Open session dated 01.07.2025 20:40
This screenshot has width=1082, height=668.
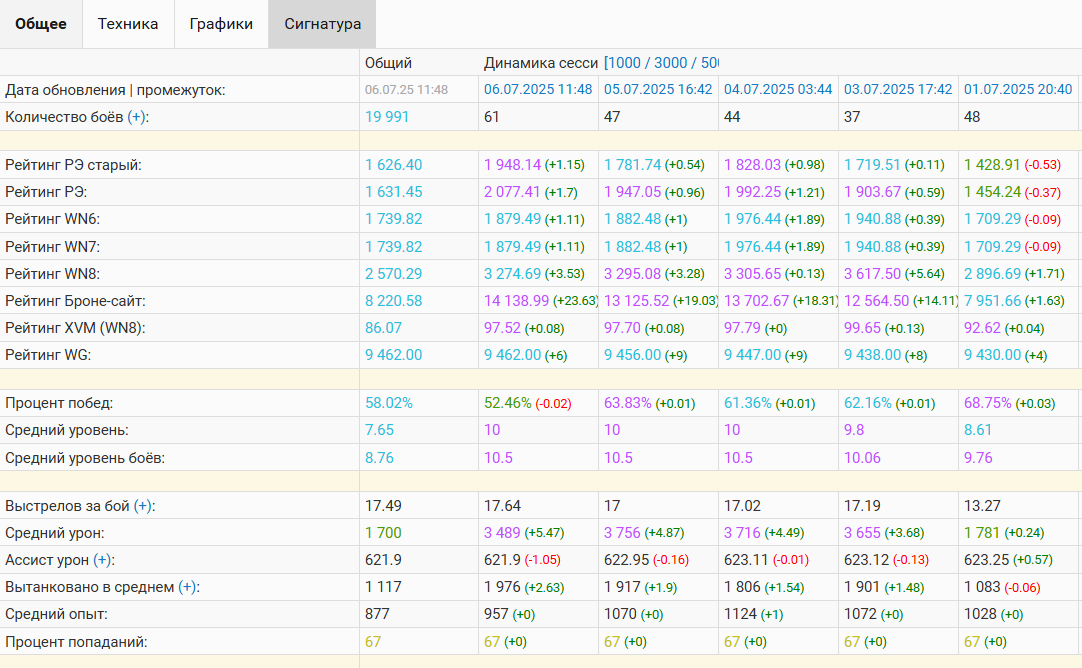1018,90
